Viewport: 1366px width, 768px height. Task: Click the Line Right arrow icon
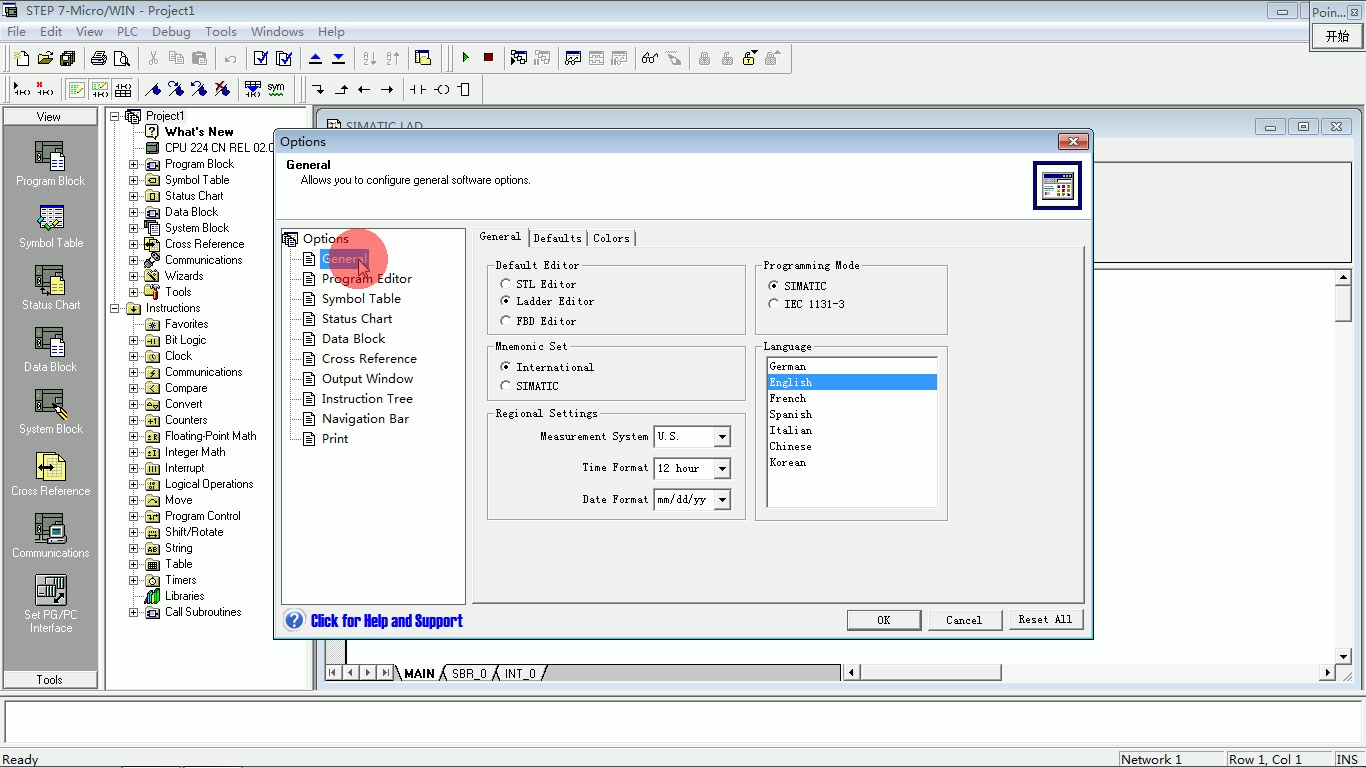(387, 89)
